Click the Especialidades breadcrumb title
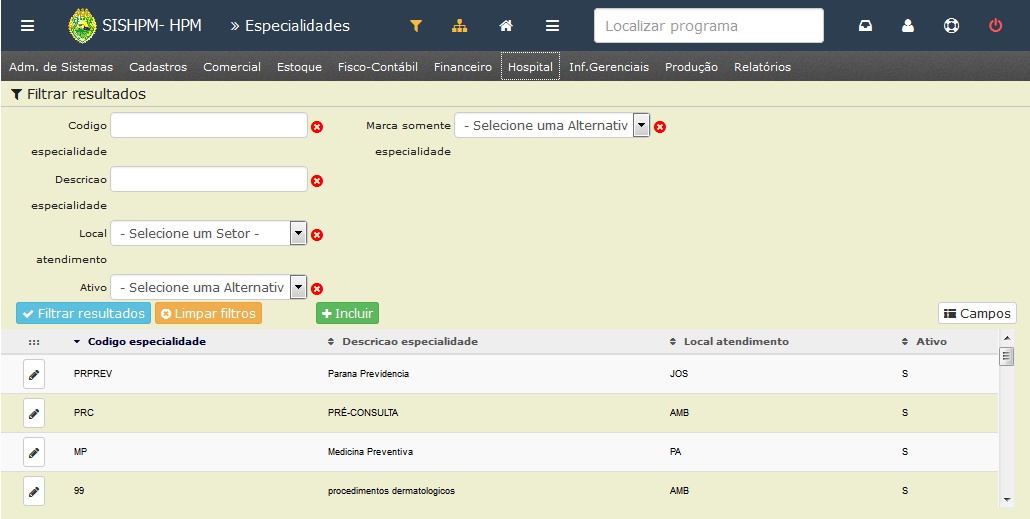Image resolution: width=1030 pixels, height=519 pixels. (298, 26)
